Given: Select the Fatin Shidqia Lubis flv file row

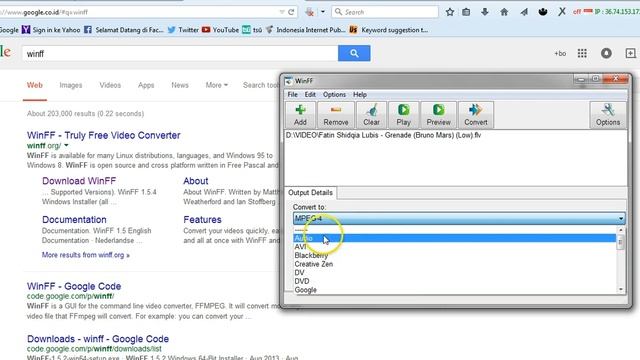Looking at the screenshot, I should (456, 135).
